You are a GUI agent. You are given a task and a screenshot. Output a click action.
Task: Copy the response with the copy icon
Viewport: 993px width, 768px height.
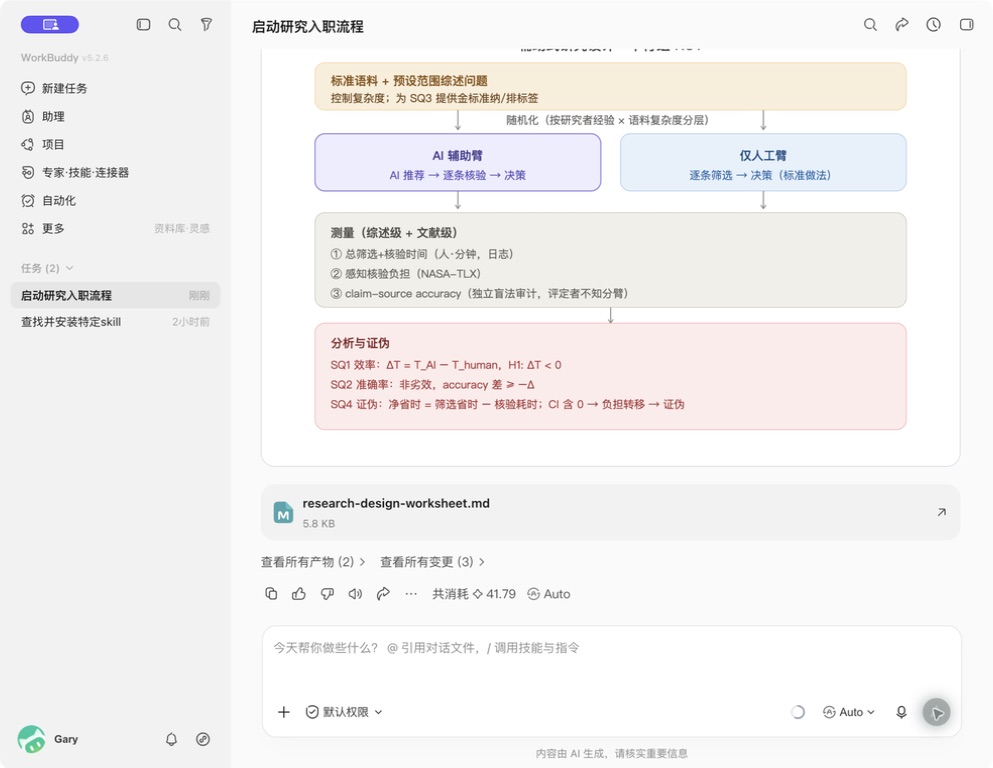click(x=271, y=594)
